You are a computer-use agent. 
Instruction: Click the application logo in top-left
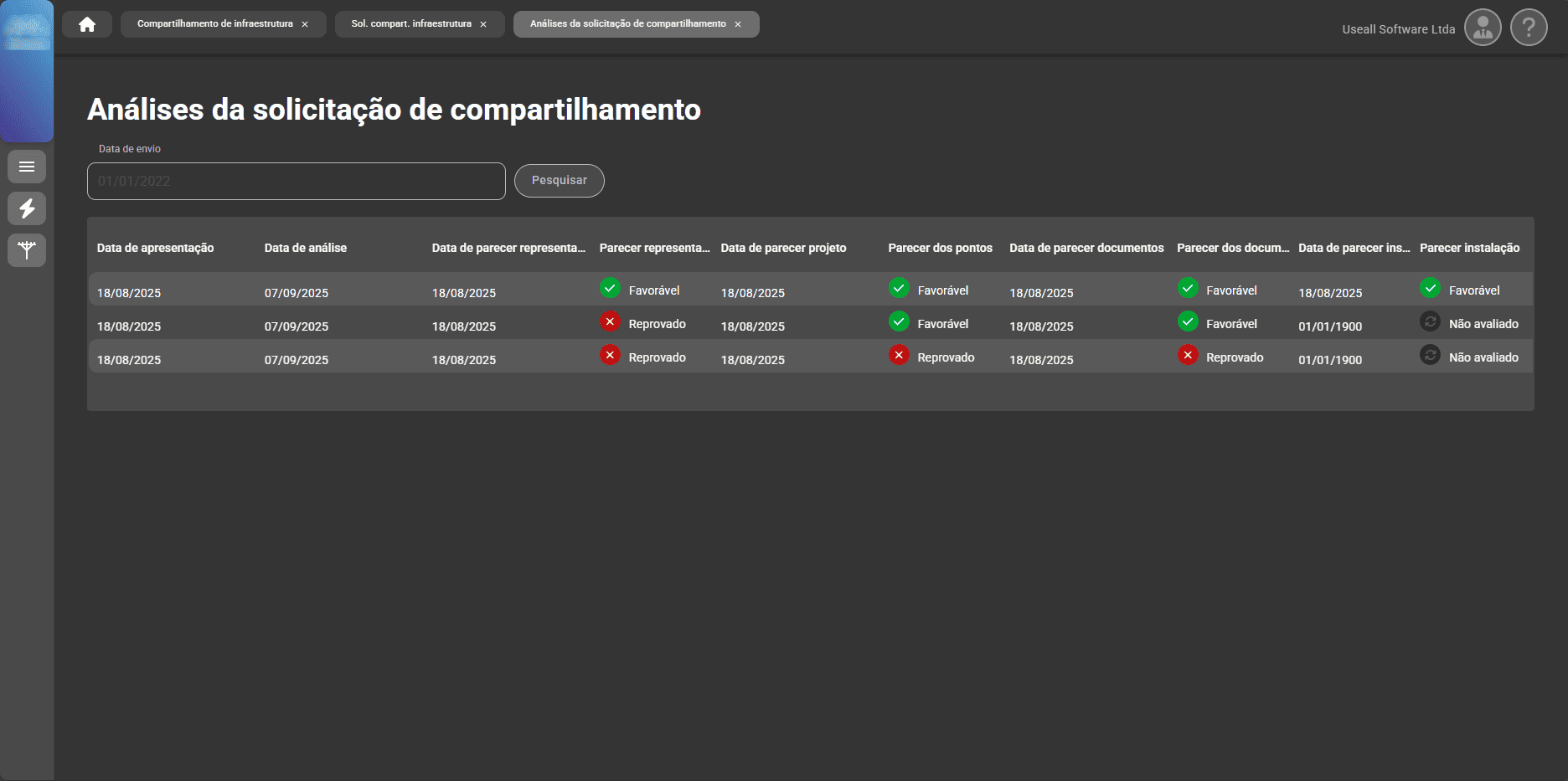point(27,33)
